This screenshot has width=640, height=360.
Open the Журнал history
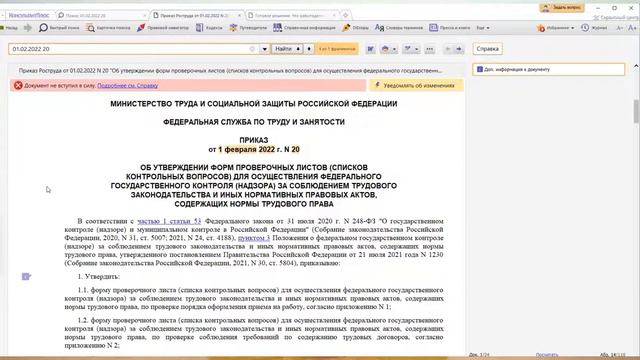(594, 28)
